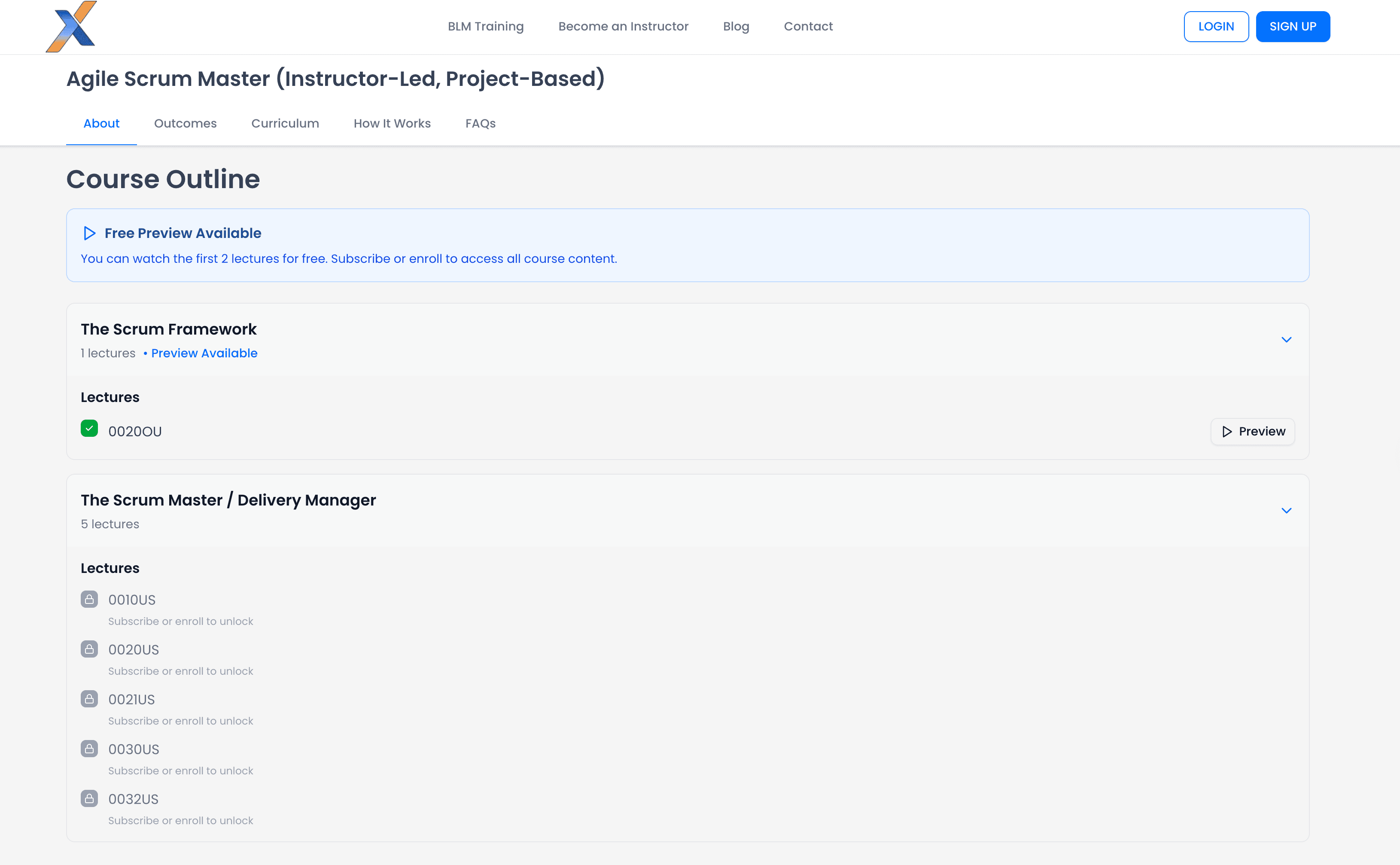Open the Outcomes tab

pyautogui.click(x=185, y=124)
